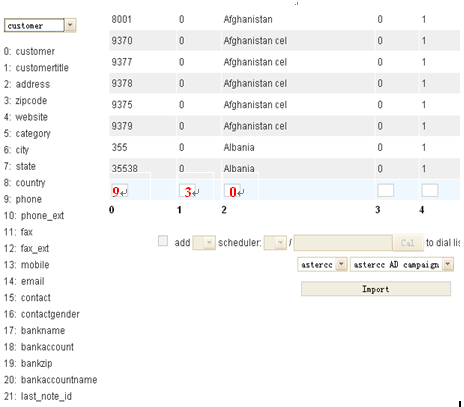The height and width of the screenshot is (407, 464).
Task: Select the 355 Albania row
Action: pos(284,147)
